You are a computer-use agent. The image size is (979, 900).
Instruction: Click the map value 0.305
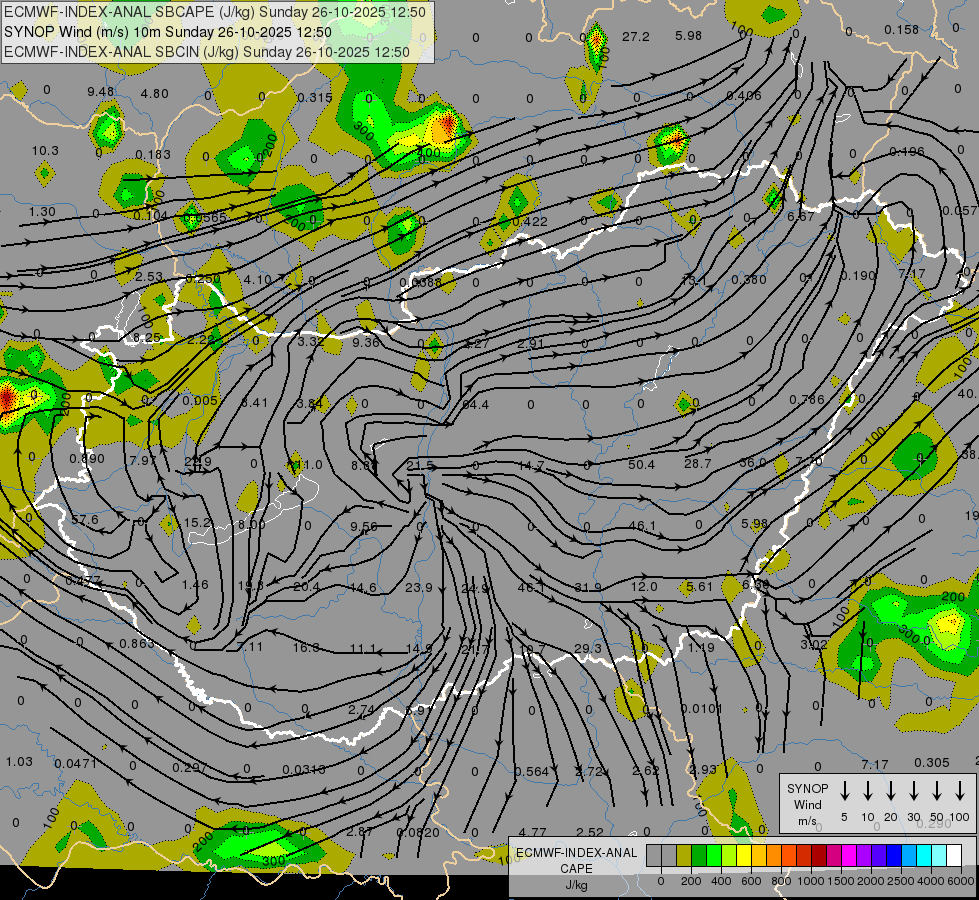pyautogui.click(x=932, y=762)
